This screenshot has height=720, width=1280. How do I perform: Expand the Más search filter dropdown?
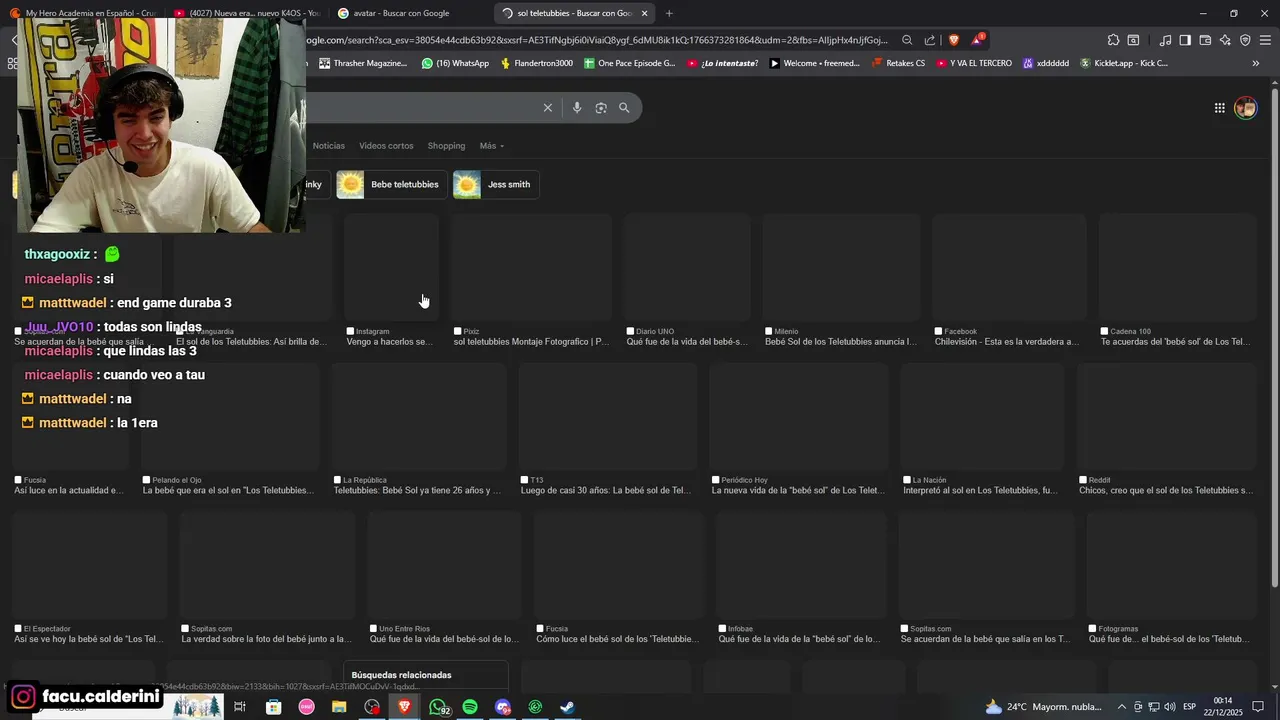point(491,146)
